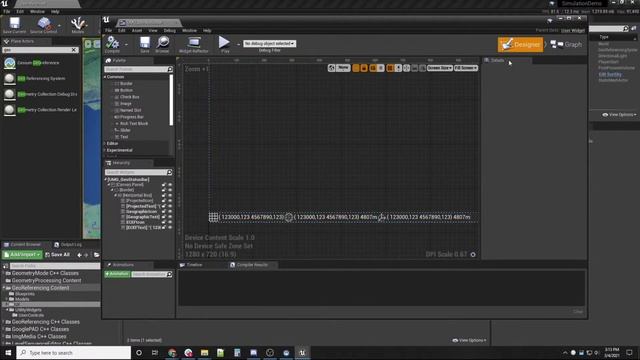Open the debug object selection dropdown
This screenshot has height=360, width=640.
(x=269, y=43)
